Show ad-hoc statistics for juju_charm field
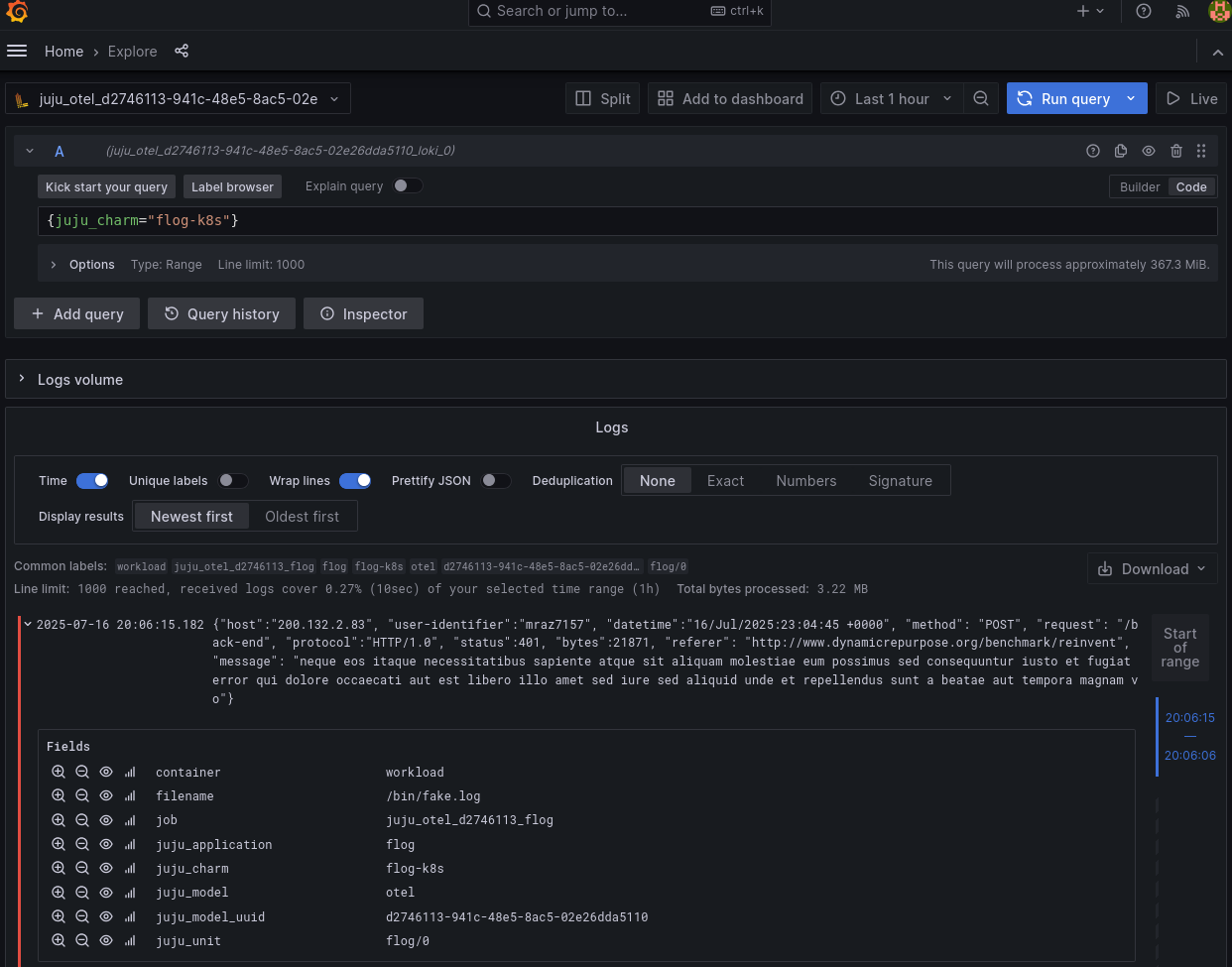 [x=130, y=868]
